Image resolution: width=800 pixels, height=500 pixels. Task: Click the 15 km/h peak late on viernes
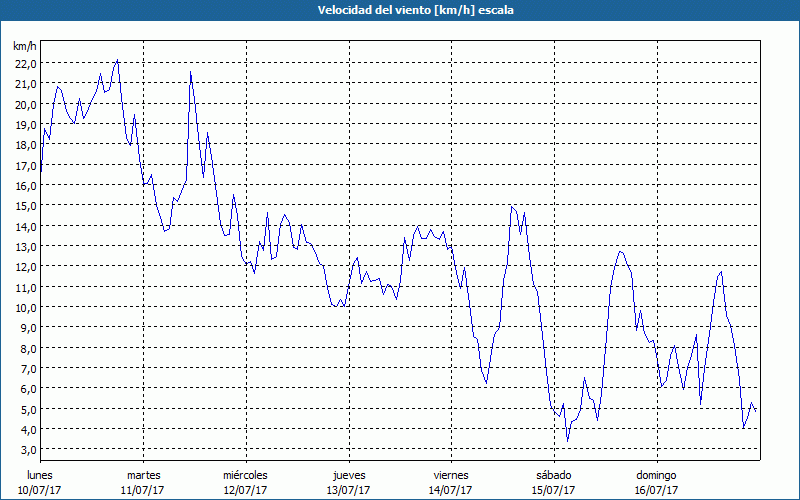[x=511, y=206]
